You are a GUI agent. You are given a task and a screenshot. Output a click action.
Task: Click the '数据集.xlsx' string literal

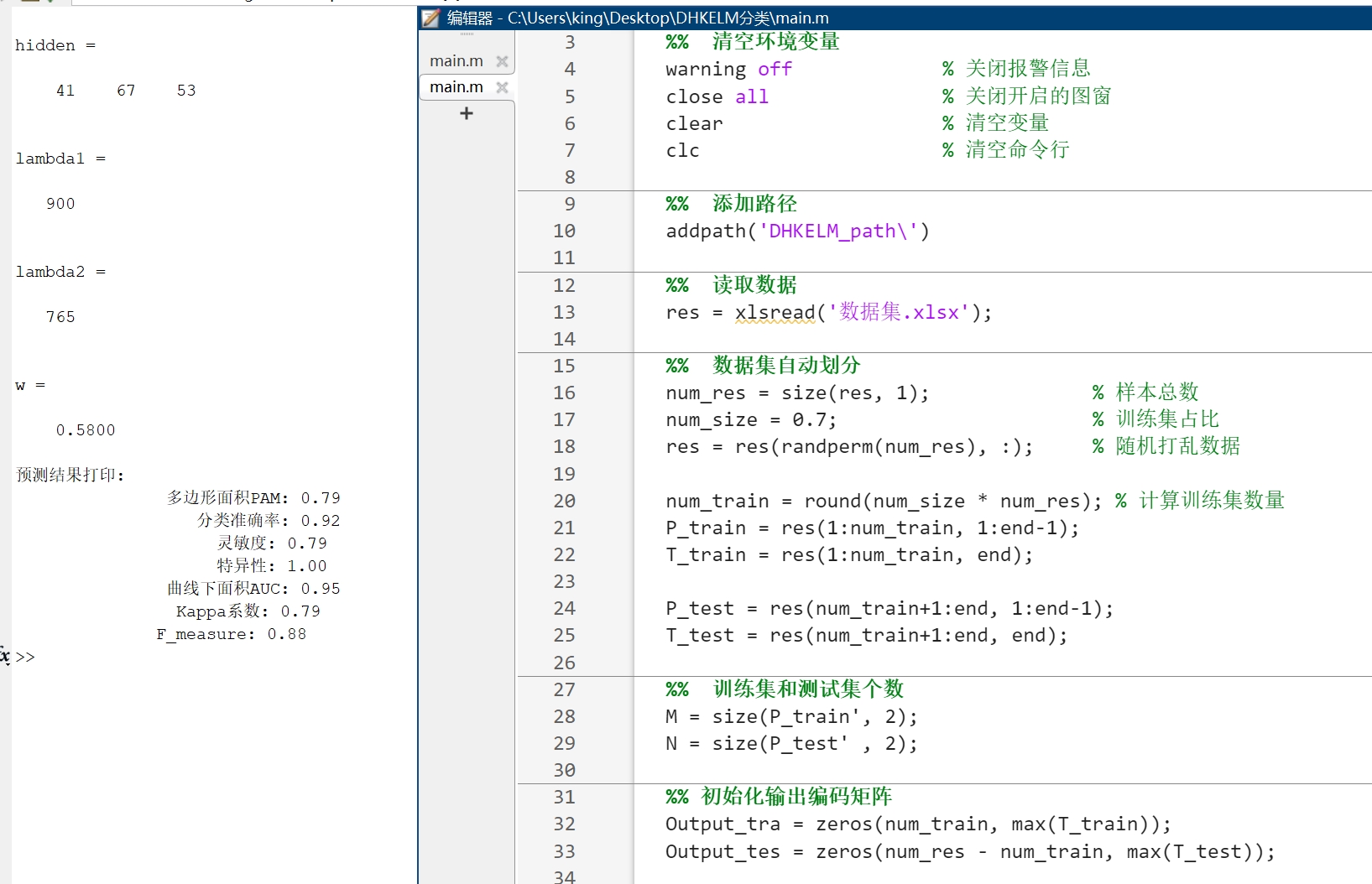899,313
